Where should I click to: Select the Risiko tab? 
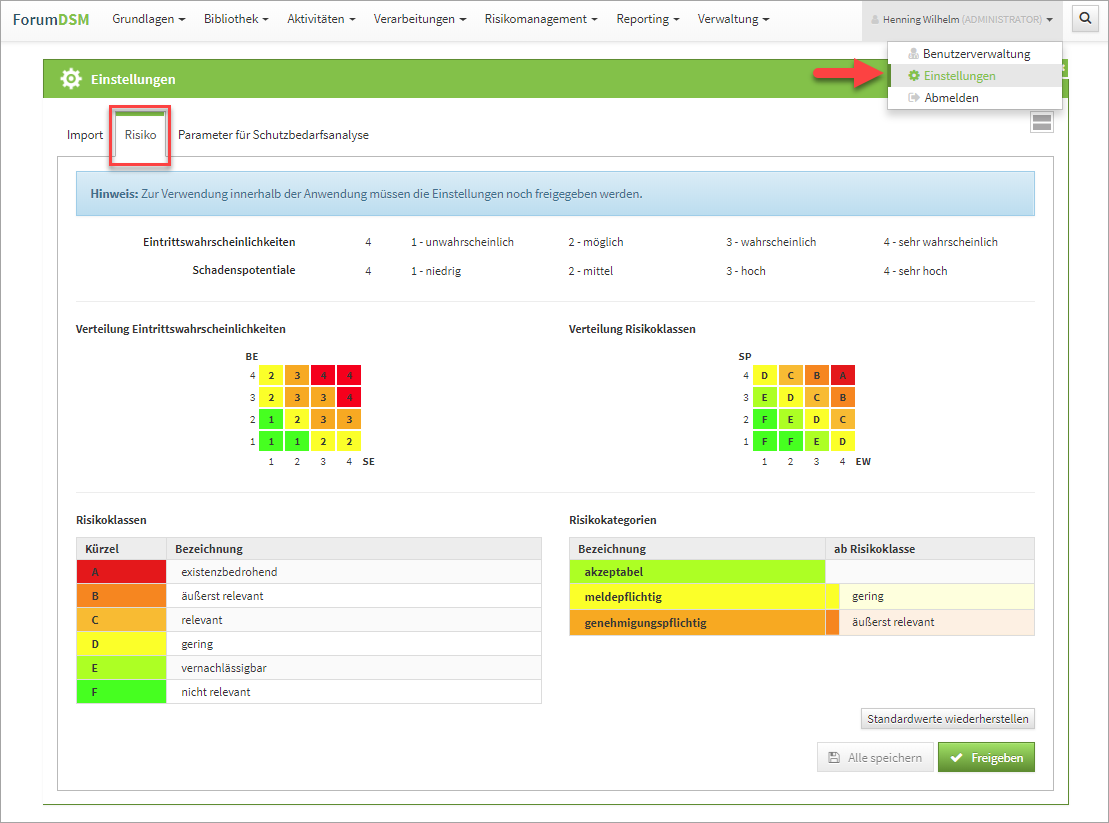(x=140, y=135)
